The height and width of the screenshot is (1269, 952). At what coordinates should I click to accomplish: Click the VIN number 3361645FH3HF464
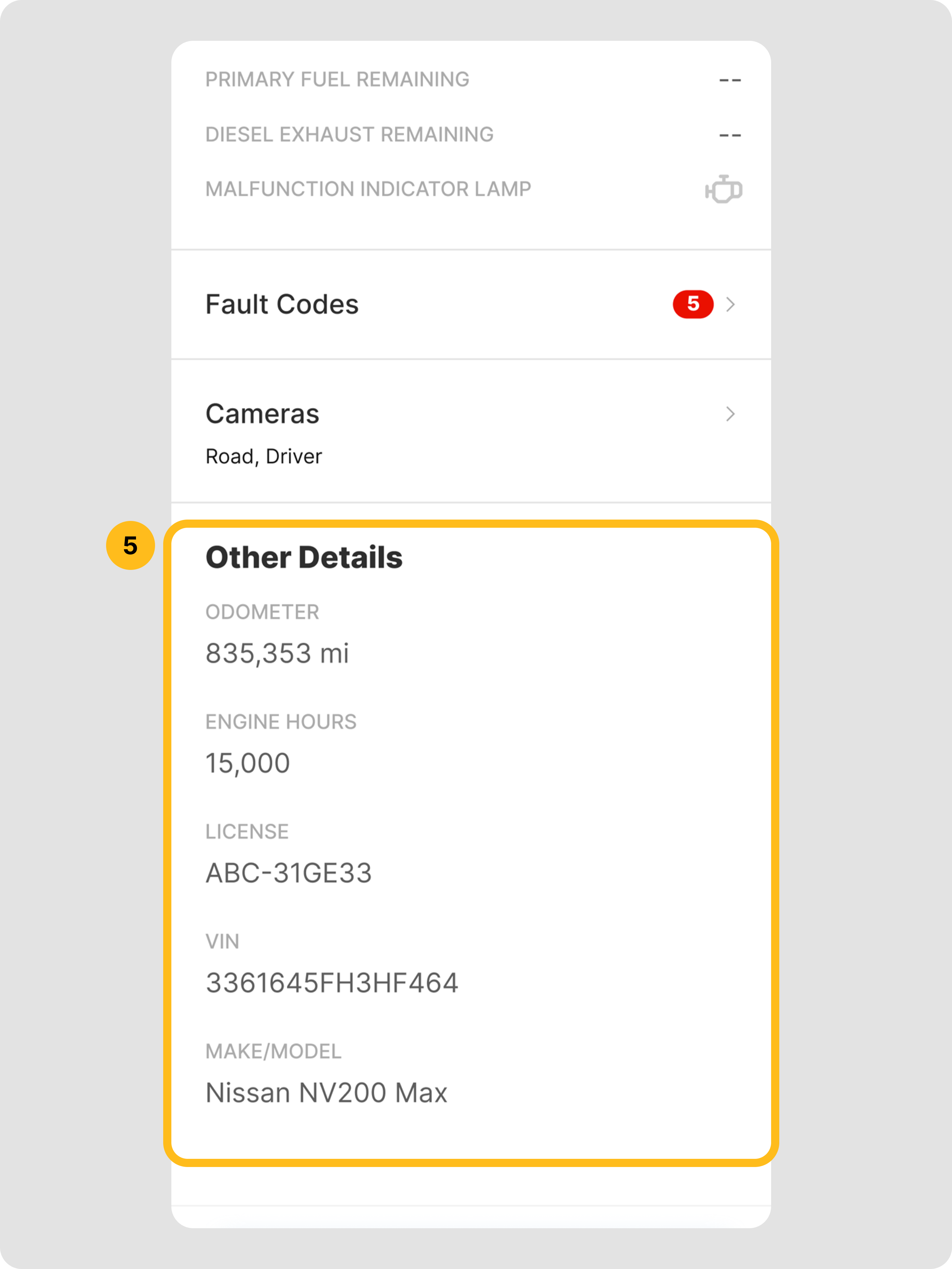(332, 983)
